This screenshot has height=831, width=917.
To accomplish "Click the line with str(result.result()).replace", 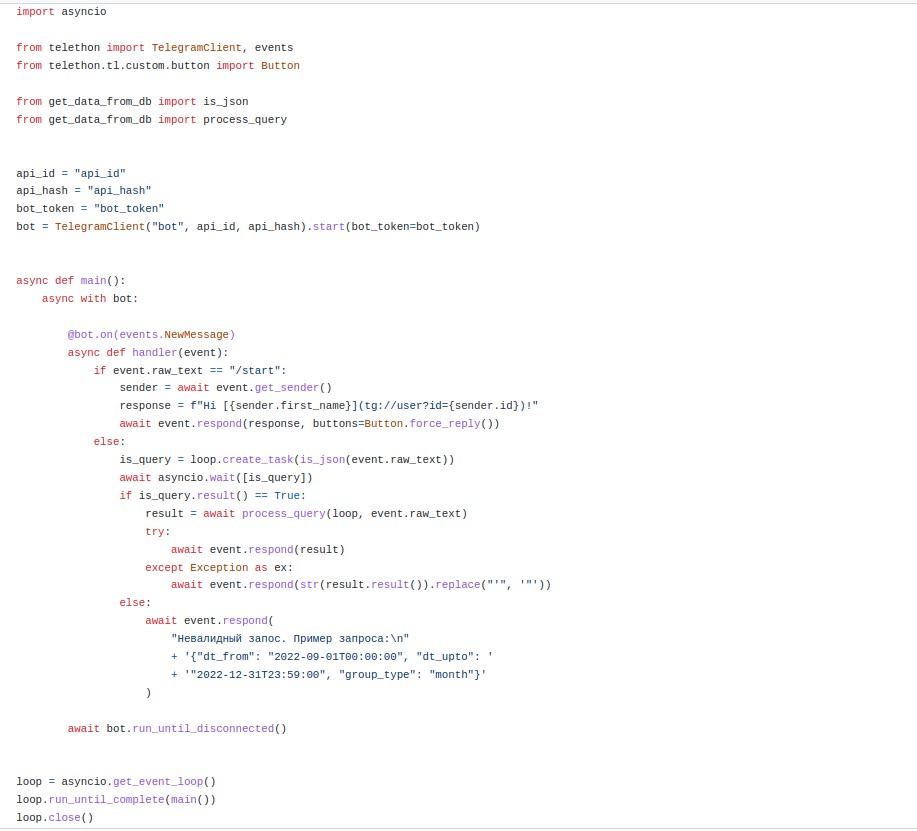I will pyautogui.click(x=361, y=585).
